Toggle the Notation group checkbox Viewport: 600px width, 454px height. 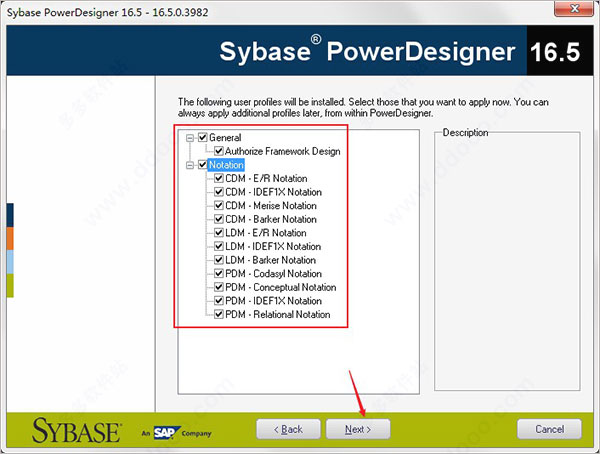pos(203,165)
